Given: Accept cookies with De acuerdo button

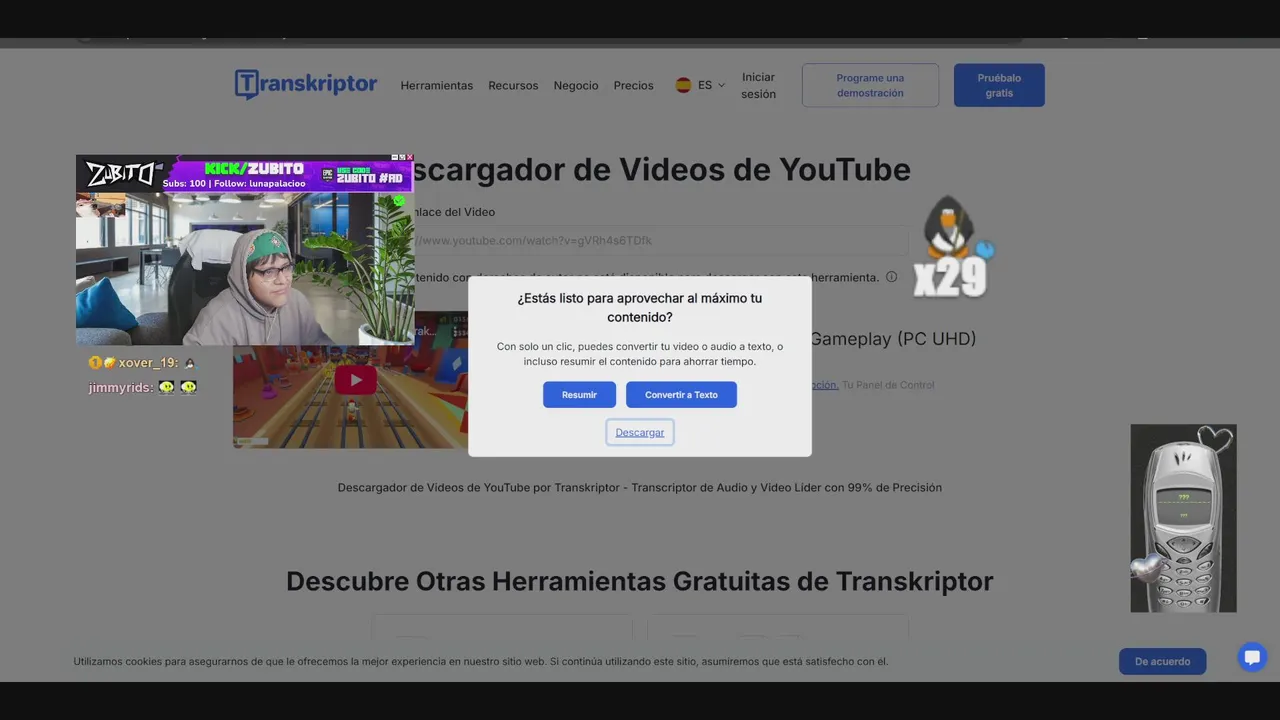Looking at the screenshot, I should pyautogui.click(x=1162, y=661).
